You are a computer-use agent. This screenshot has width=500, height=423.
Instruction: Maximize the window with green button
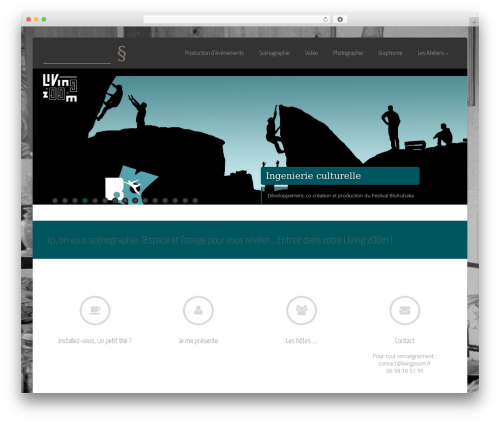44,20
